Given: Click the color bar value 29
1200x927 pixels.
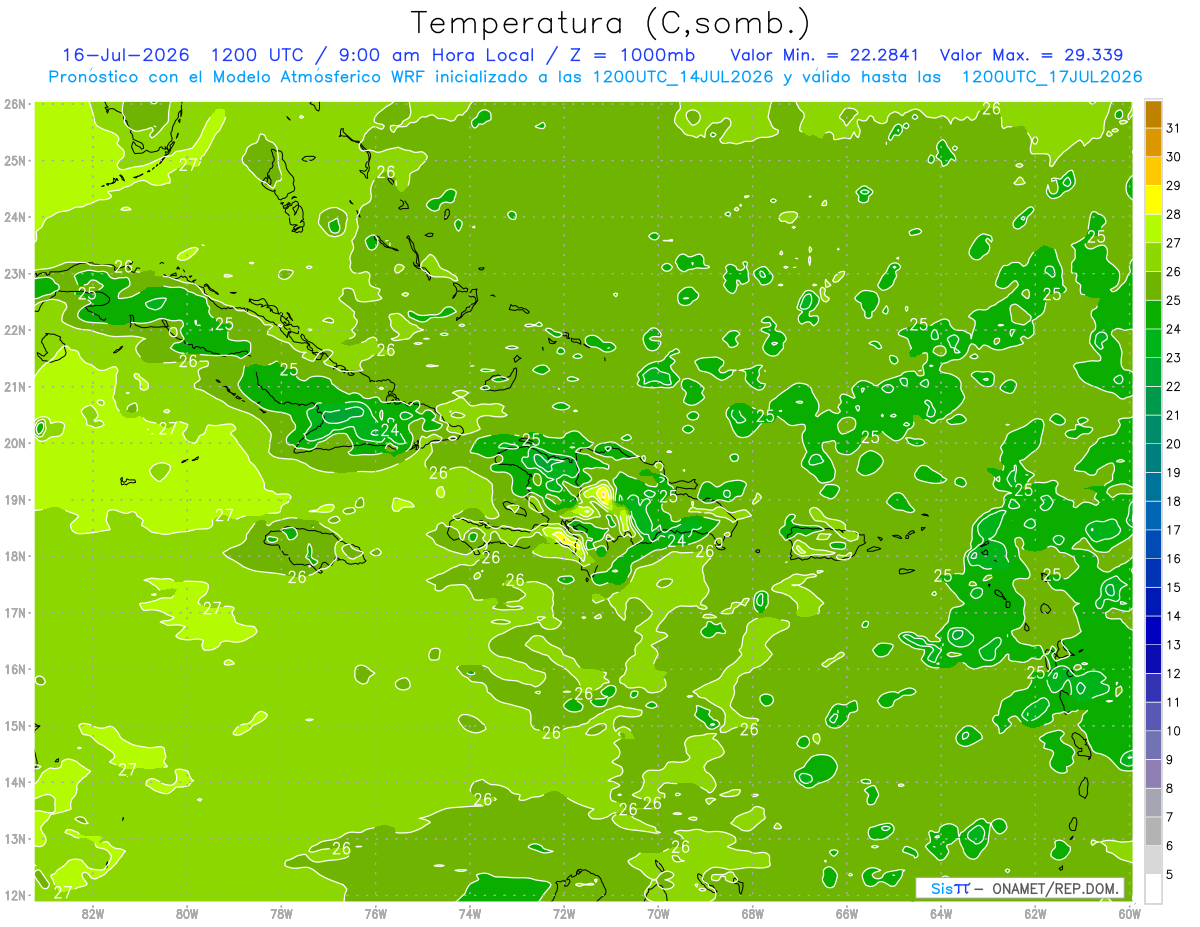Looking at the screenshot, I should pos(1174,185).
